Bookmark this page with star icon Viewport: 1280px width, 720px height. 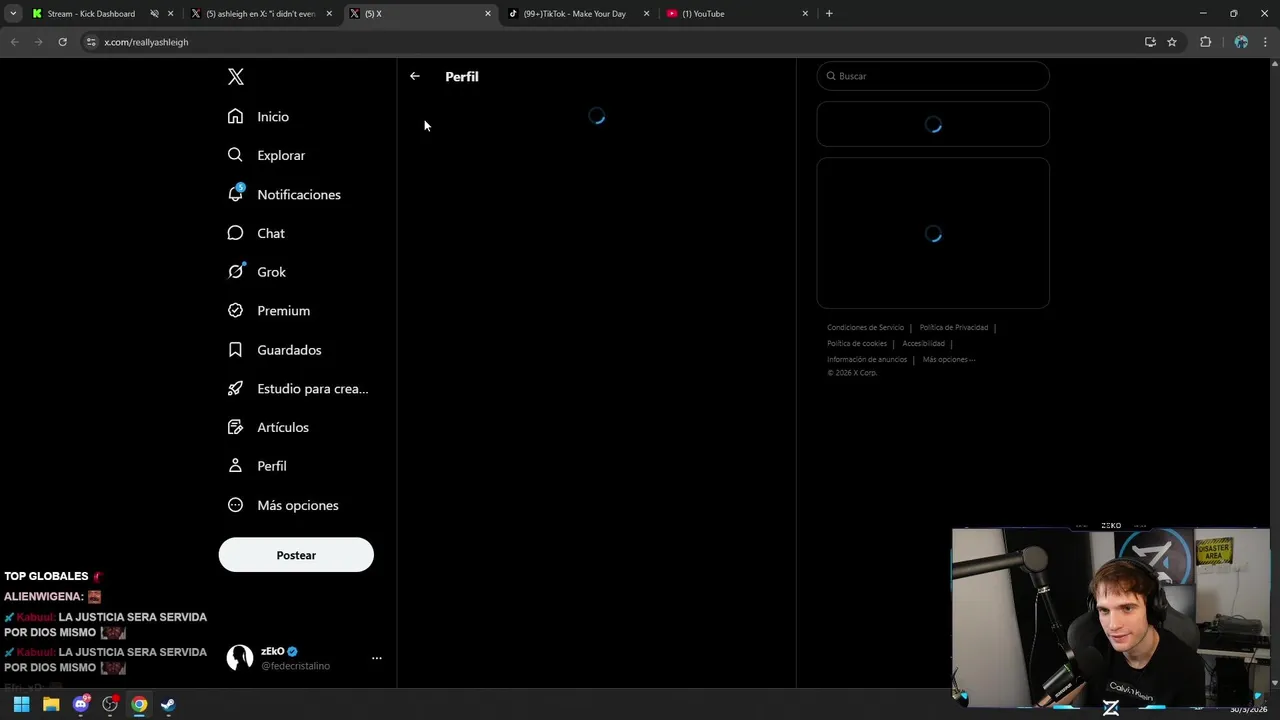(x=1172, y=42)
